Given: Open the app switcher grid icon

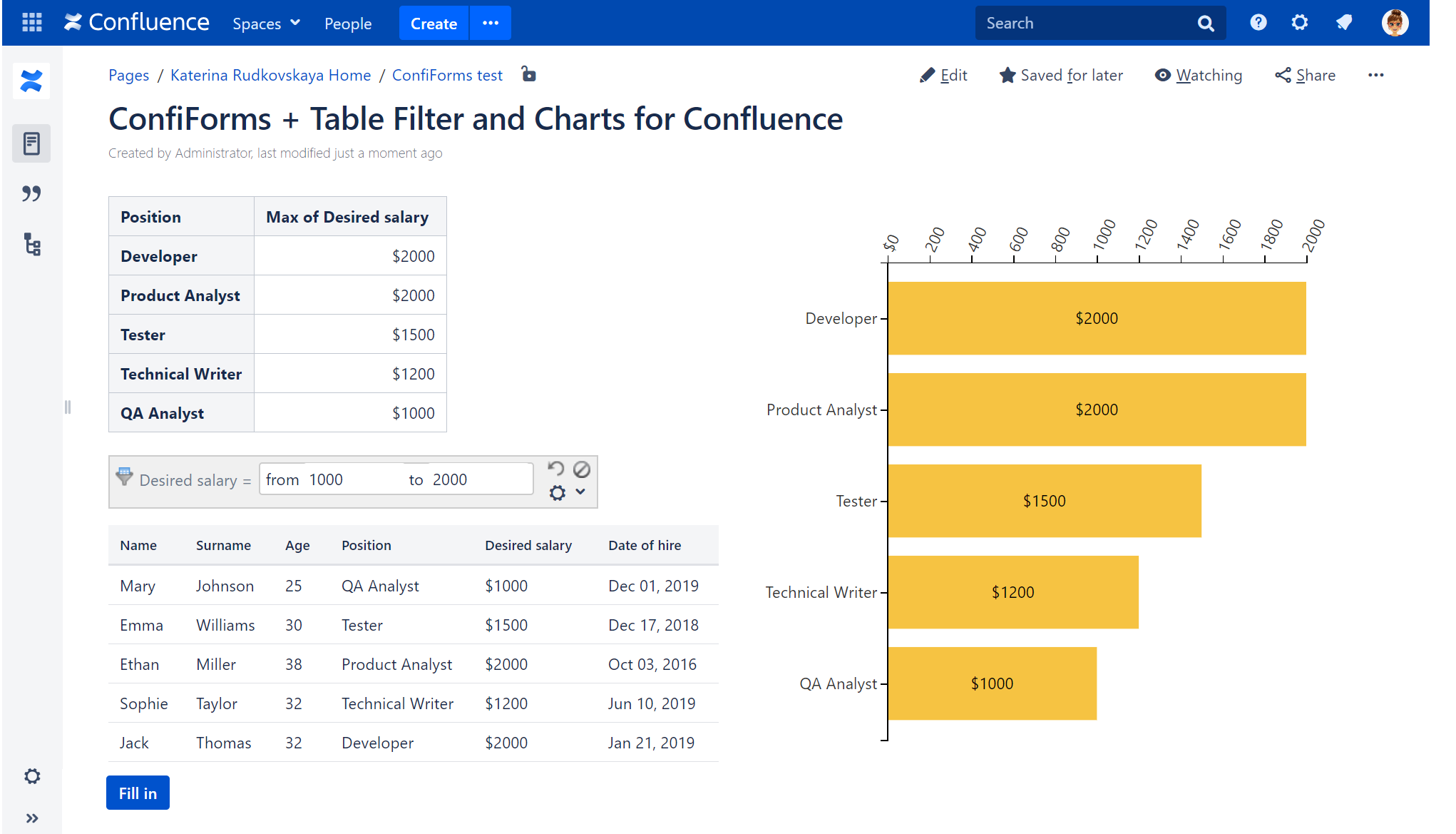Looking at the screenshot, I should click(32, 23).
